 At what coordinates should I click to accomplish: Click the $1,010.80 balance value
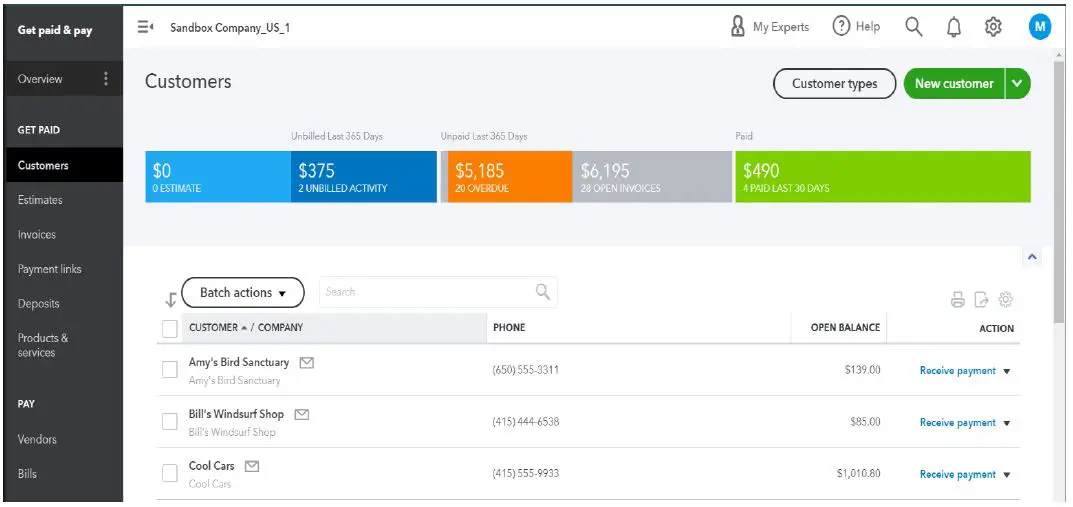coord(858,473)
